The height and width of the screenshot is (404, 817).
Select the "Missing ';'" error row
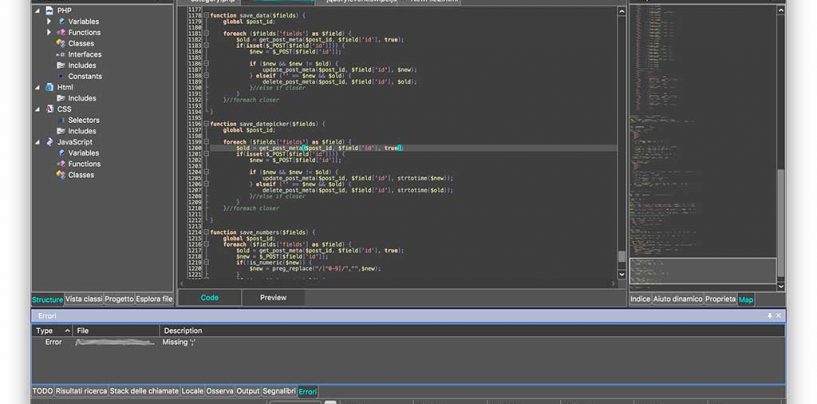408,342
